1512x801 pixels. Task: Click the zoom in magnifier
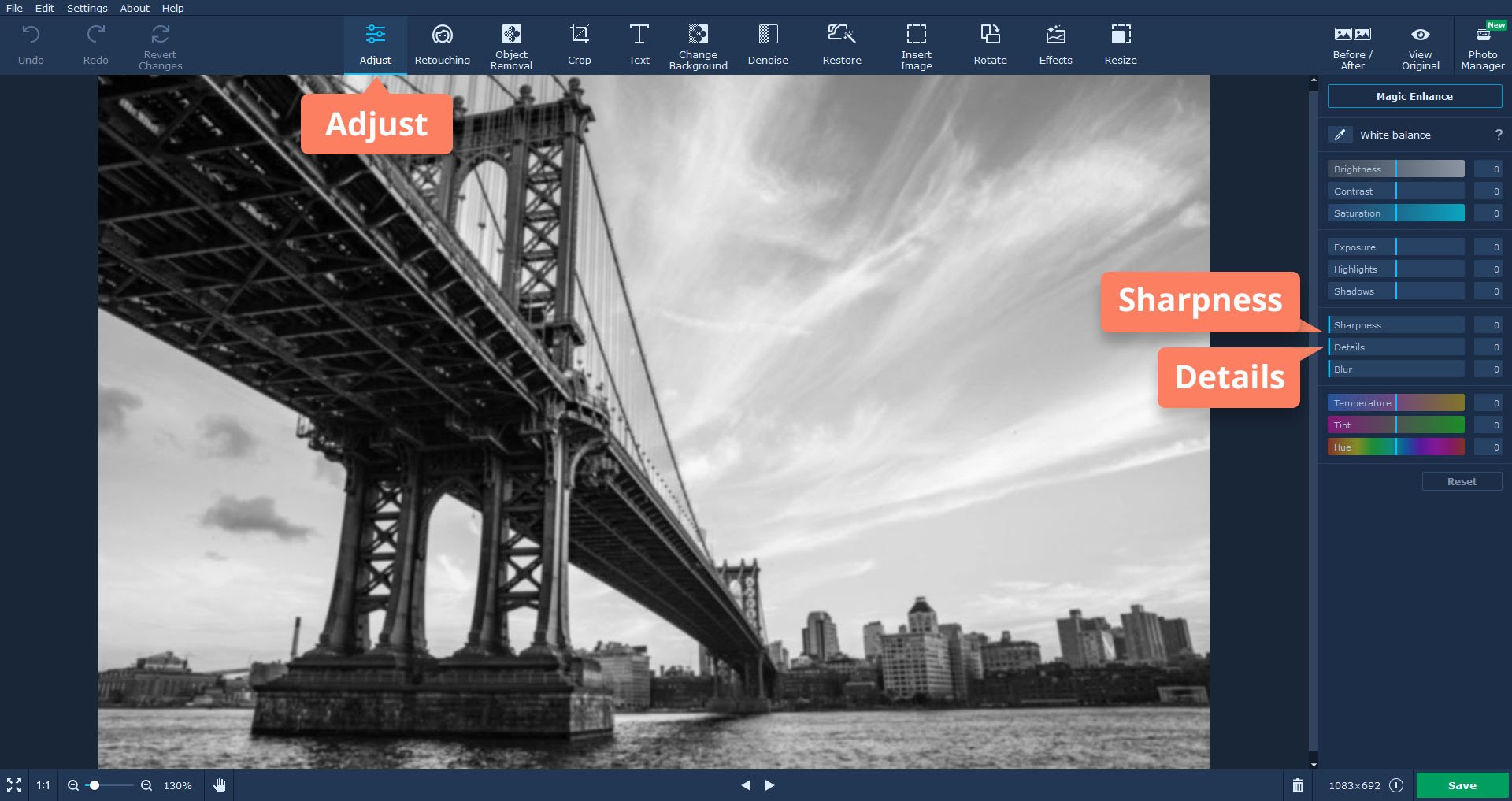pos(146,785)
